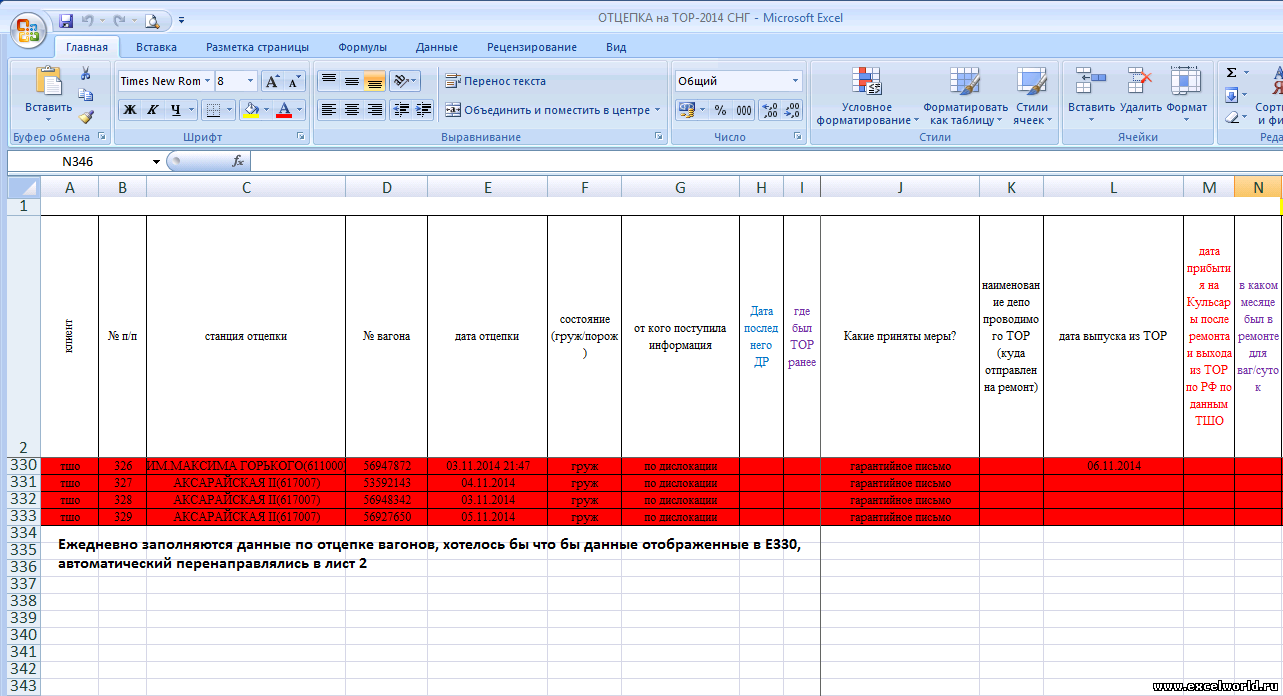The image size is (1283, 696).
Task: Switch to the Данные tab
Action: pyautogui.click(x=437, y=47)
